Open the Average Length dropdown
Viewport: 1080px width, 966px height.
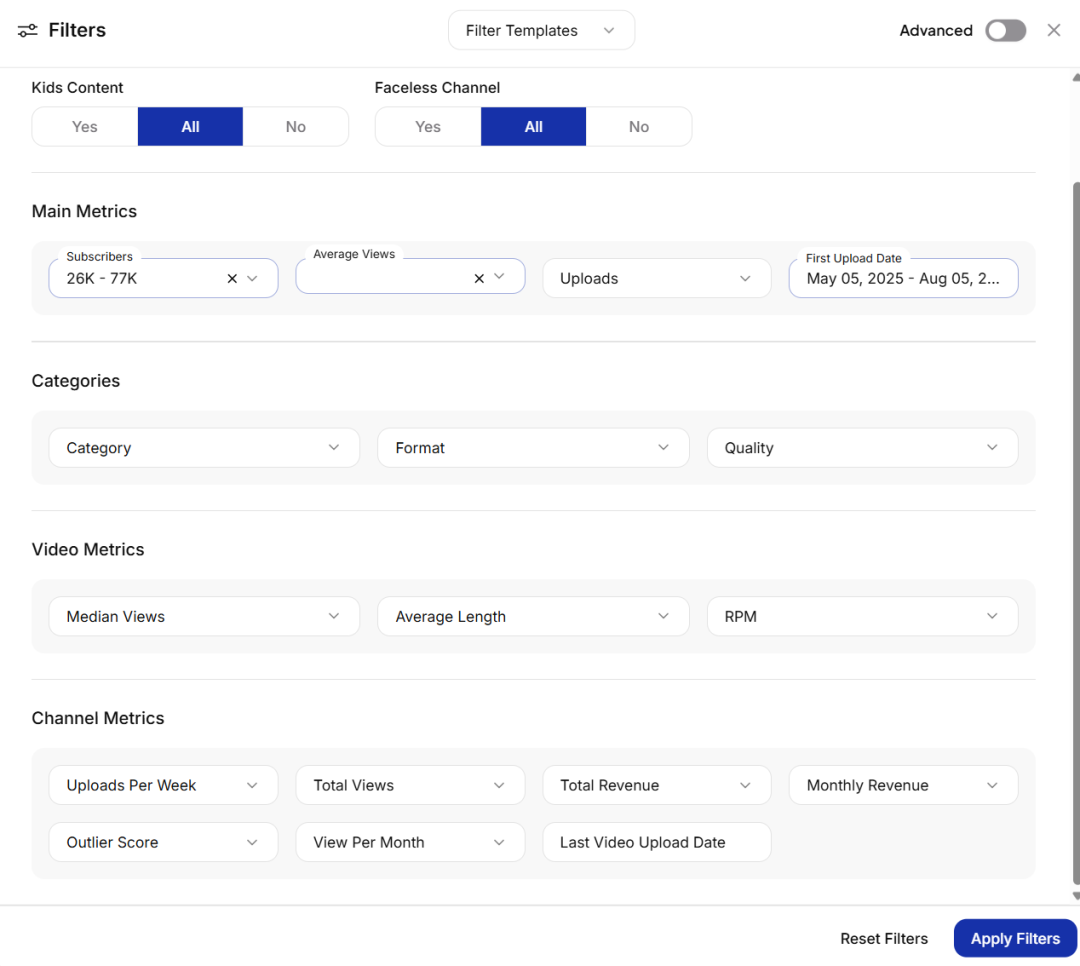pos(533,617)
